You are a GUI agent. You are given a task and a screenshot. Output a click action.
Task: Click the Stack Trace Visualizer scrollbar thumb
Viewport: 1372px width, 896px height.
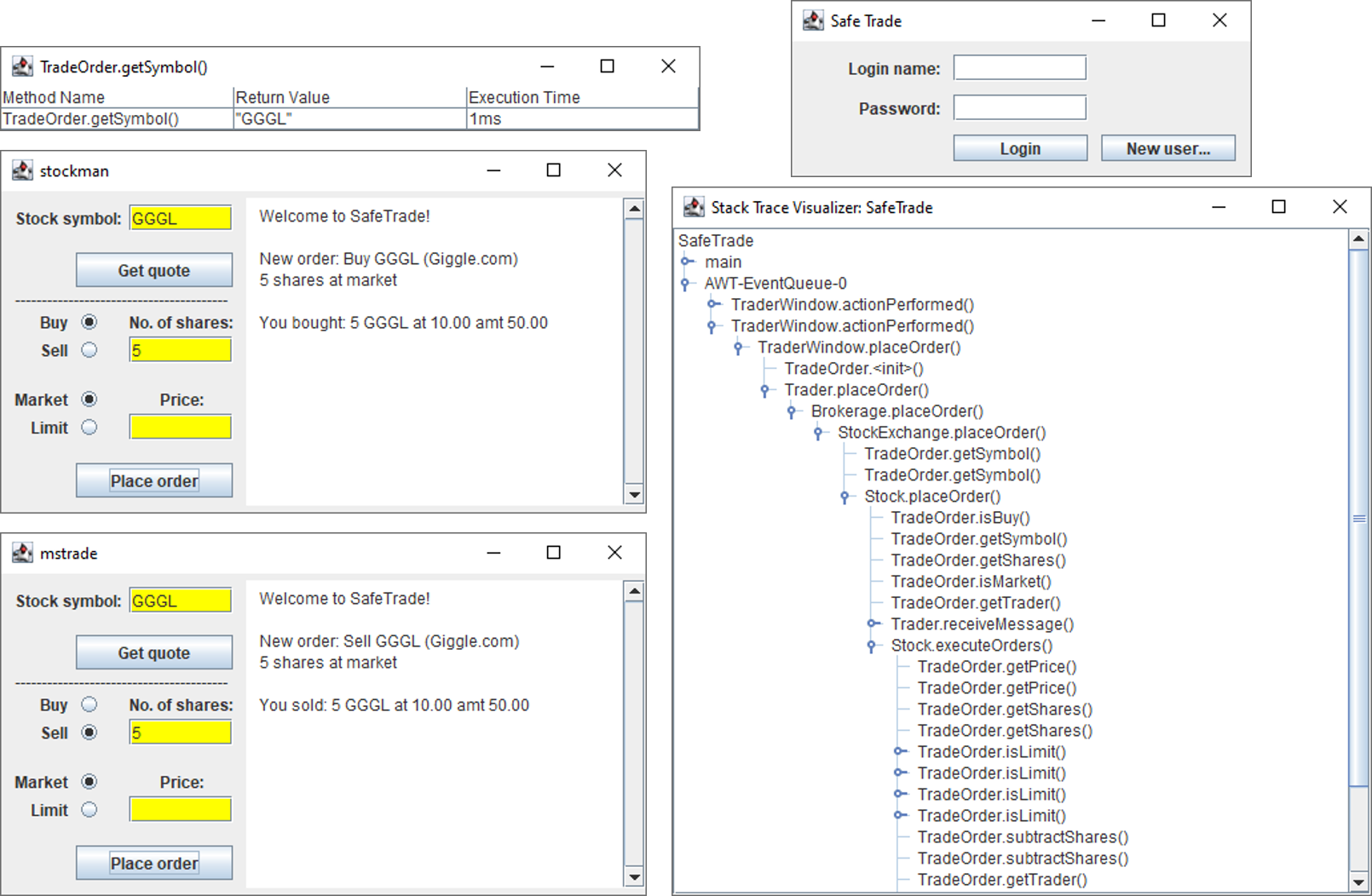[1359, 517]
